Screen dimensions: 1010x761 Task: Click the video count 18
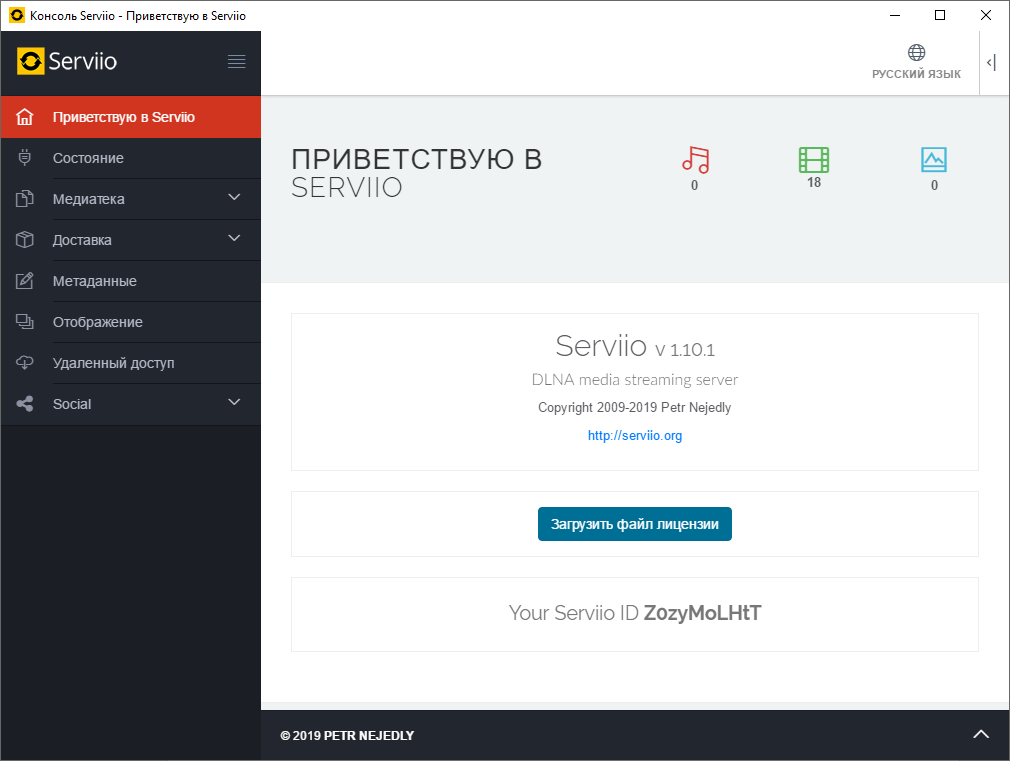point(814,182)
